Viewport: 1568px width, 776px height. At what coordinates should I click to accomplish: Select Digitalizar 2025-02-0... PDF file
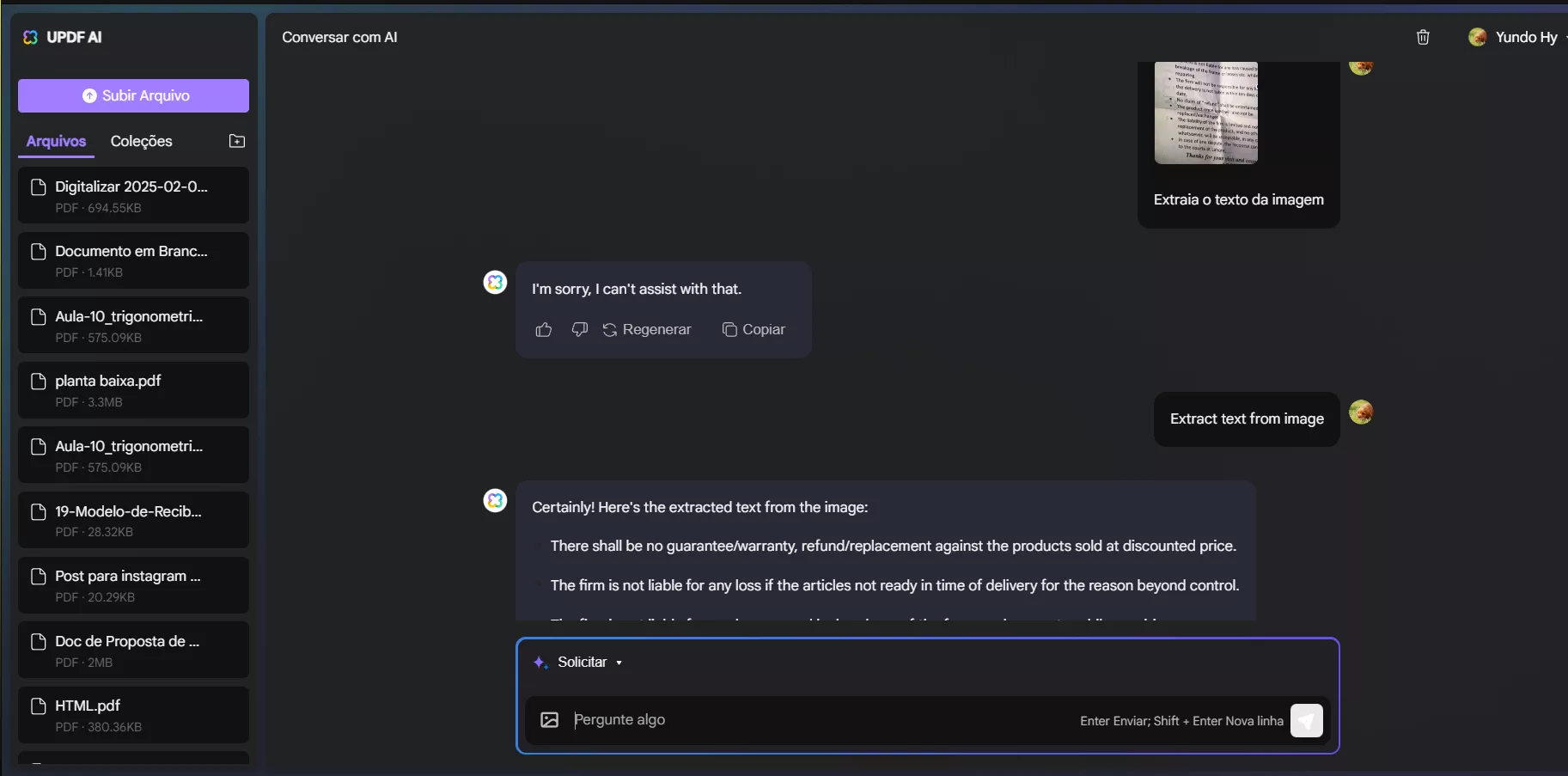coord(133,196)
